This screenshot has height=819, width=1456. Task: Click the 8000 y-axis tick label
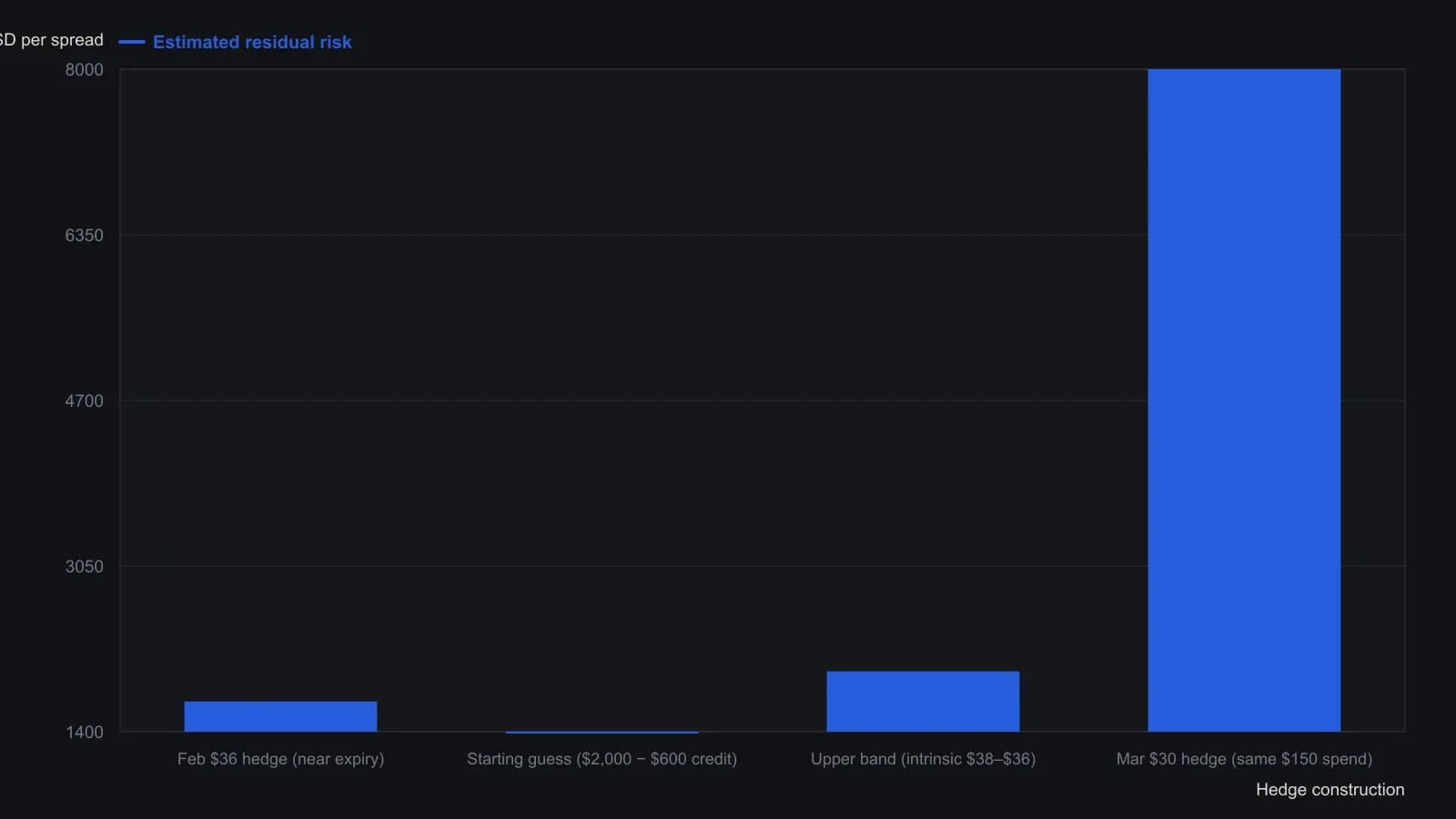tap(84, 70)
